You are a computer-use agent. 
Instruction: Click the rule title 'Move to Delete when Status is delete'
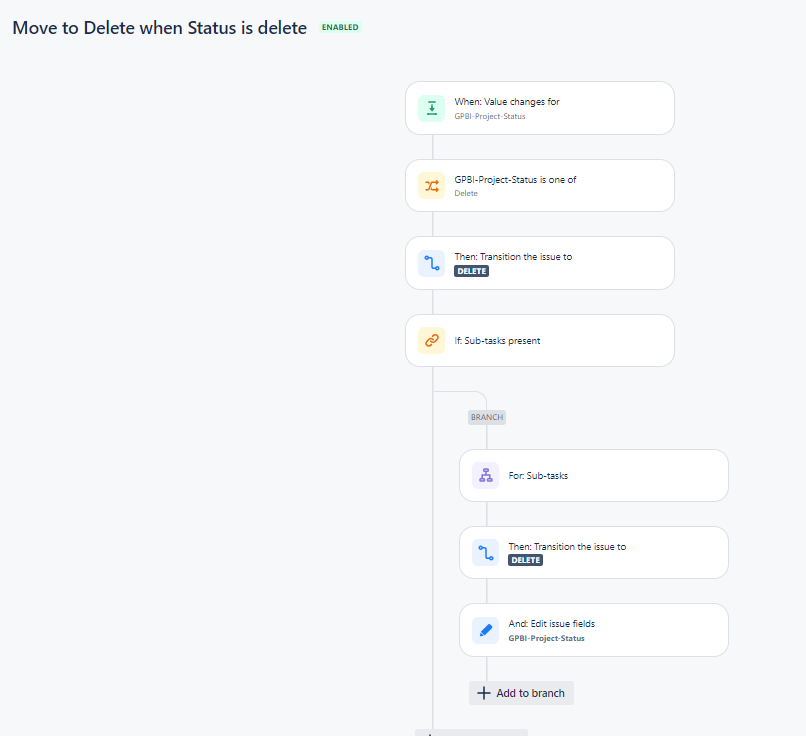coord(159,28)
